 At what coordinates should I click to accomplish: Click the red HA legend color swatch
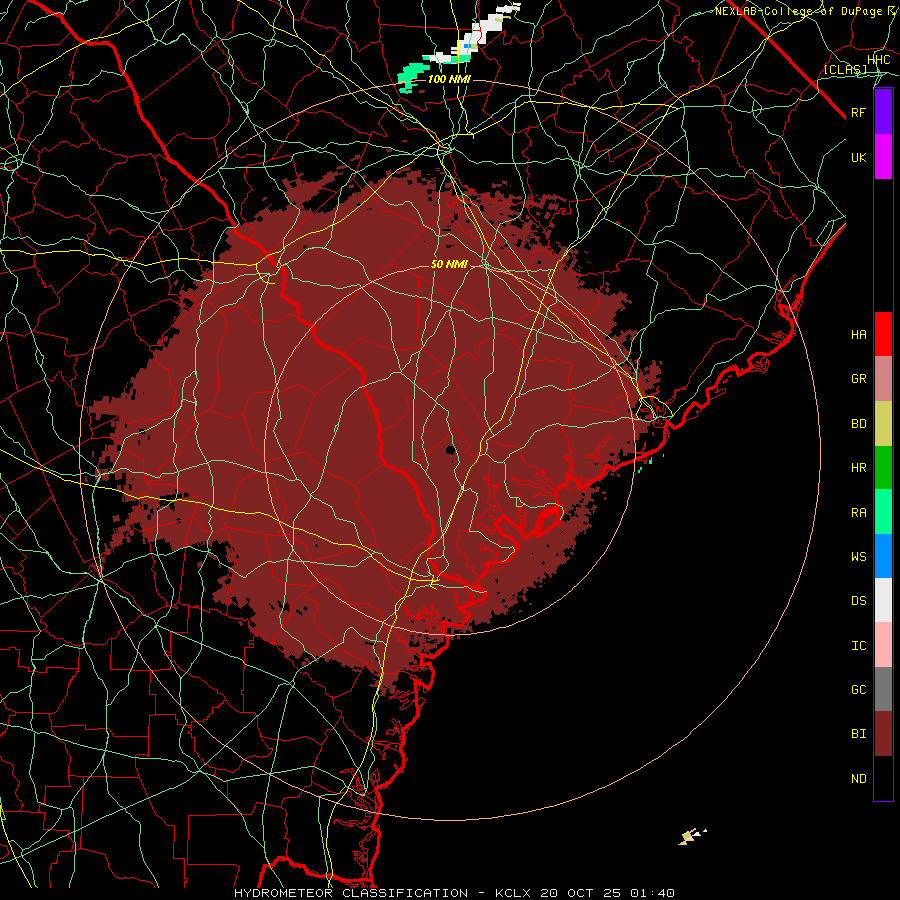click(x=883, y=334)
